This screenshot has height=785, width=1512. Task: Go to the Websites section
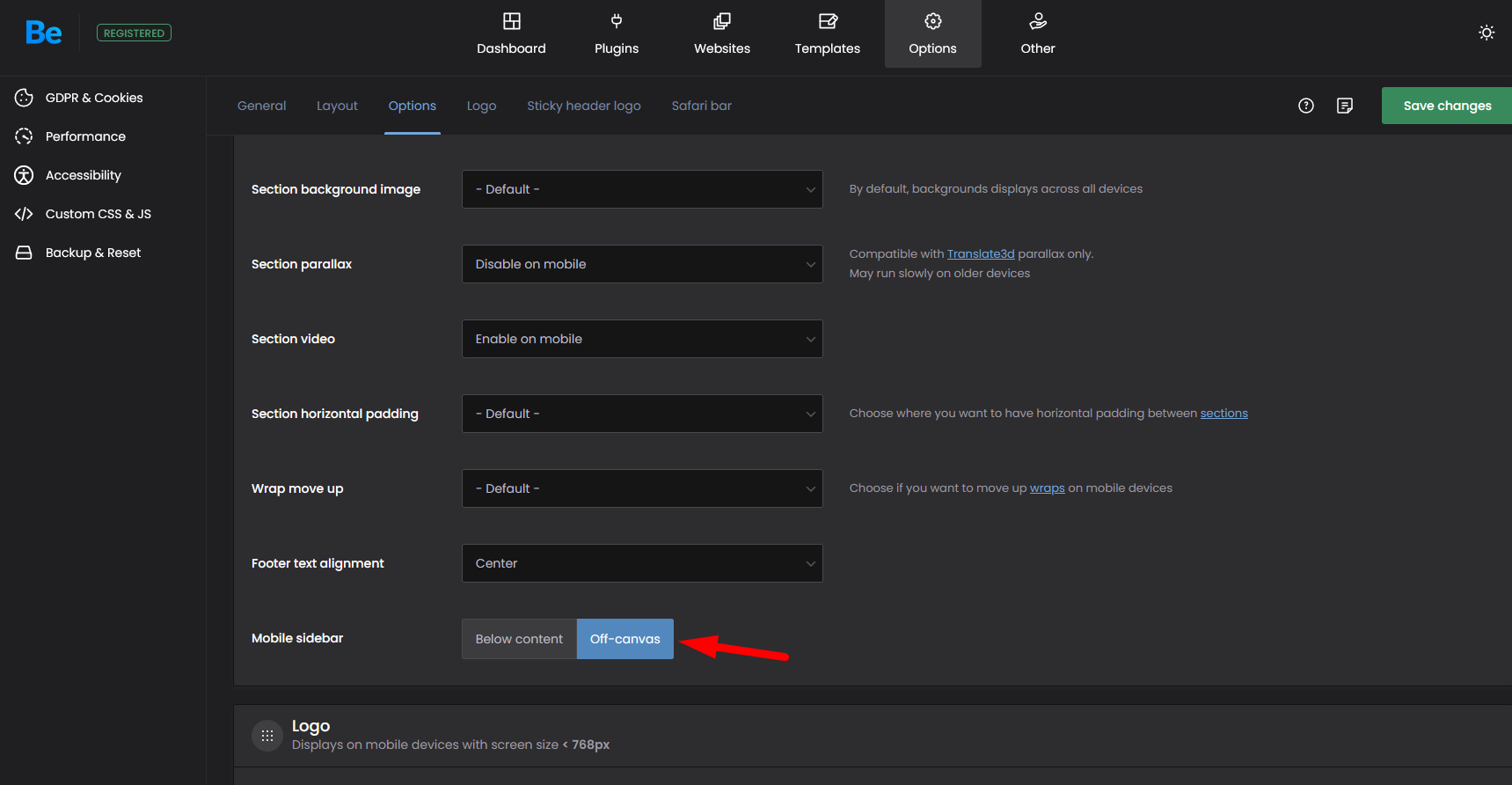coord(722,33)
